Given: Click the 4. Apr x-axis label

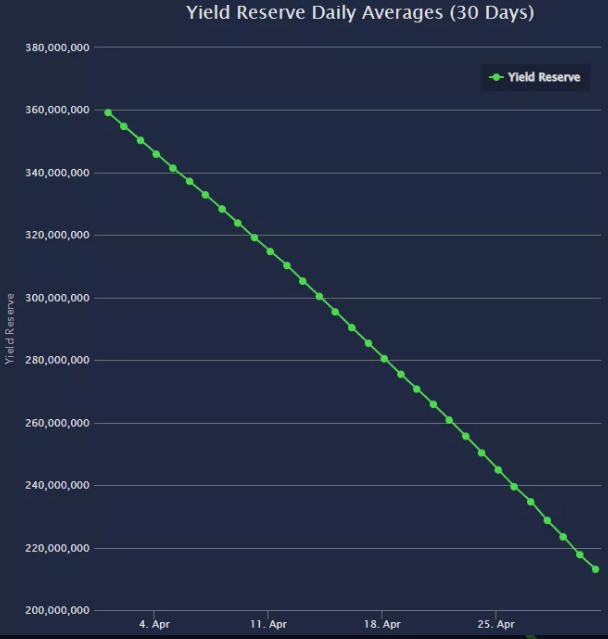Looking at the screenshot, I should tap(154, 625).
